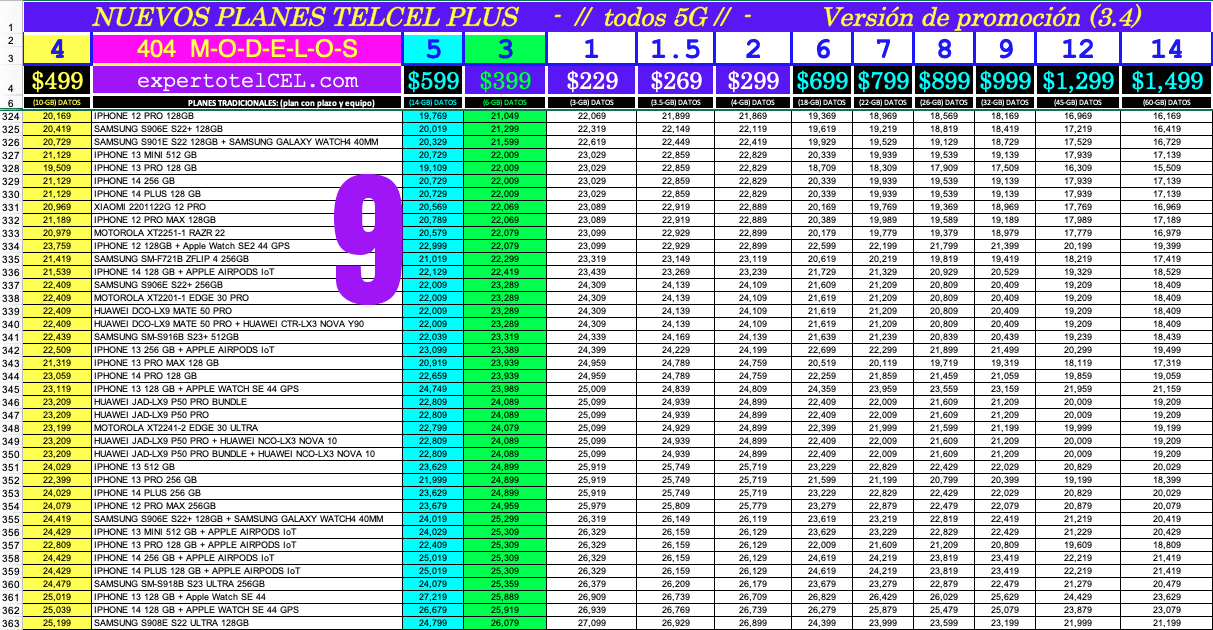Select row header 363

coord(11,623)
